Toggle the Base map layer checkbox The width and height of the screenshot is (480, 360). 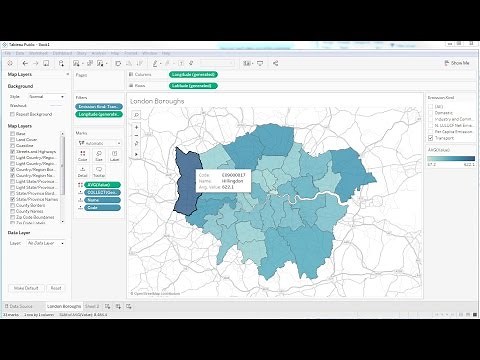(12, 134)
